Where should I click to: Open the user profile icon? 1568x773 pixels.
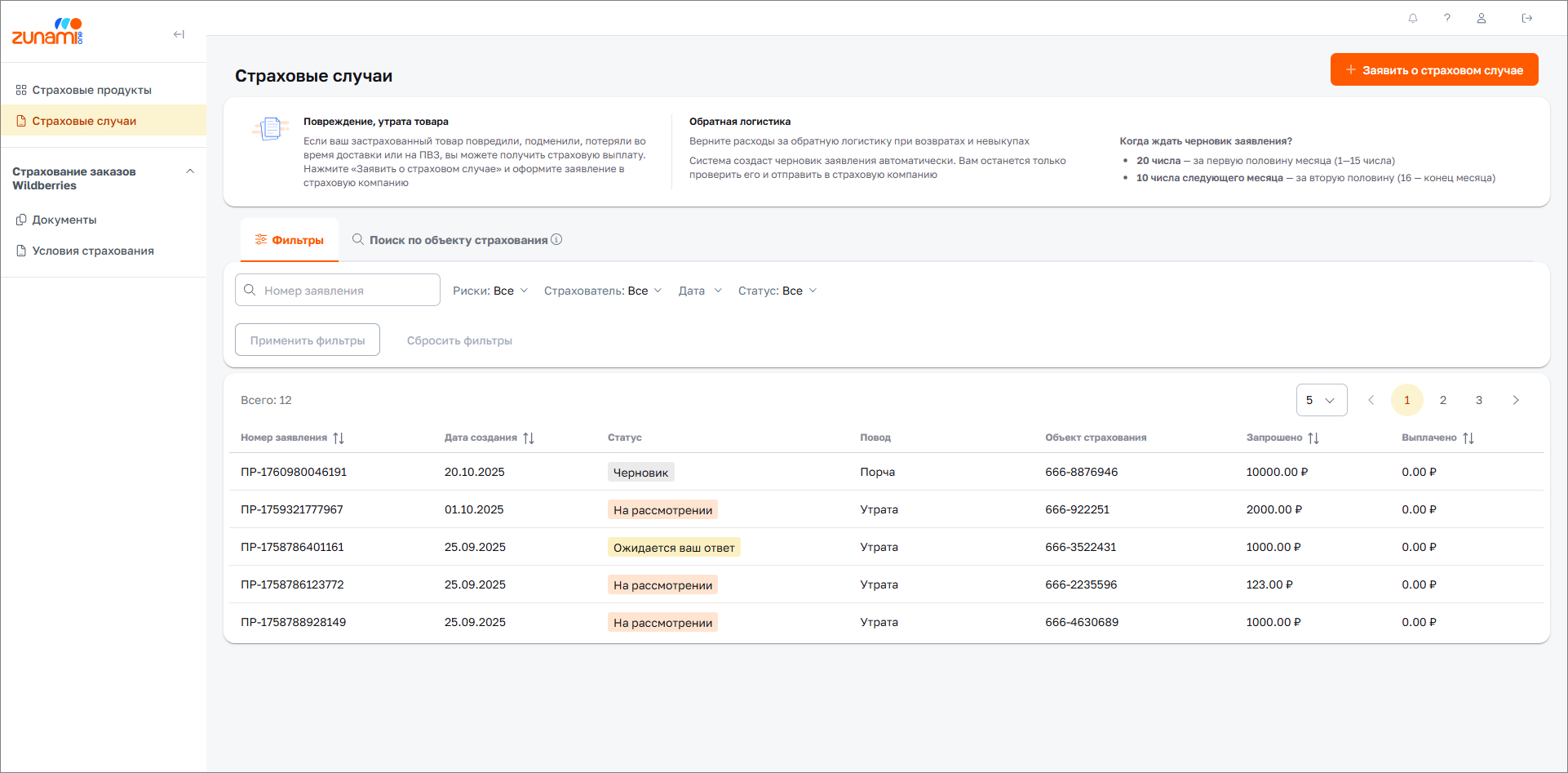coord(1482,18)
